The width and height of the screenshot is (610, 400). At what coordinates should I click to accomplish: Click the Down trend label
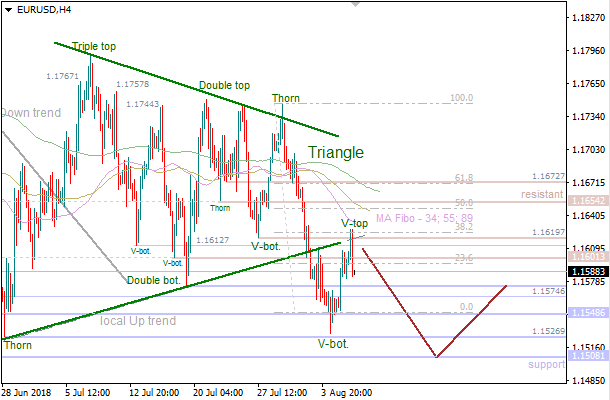pos(28,113)
